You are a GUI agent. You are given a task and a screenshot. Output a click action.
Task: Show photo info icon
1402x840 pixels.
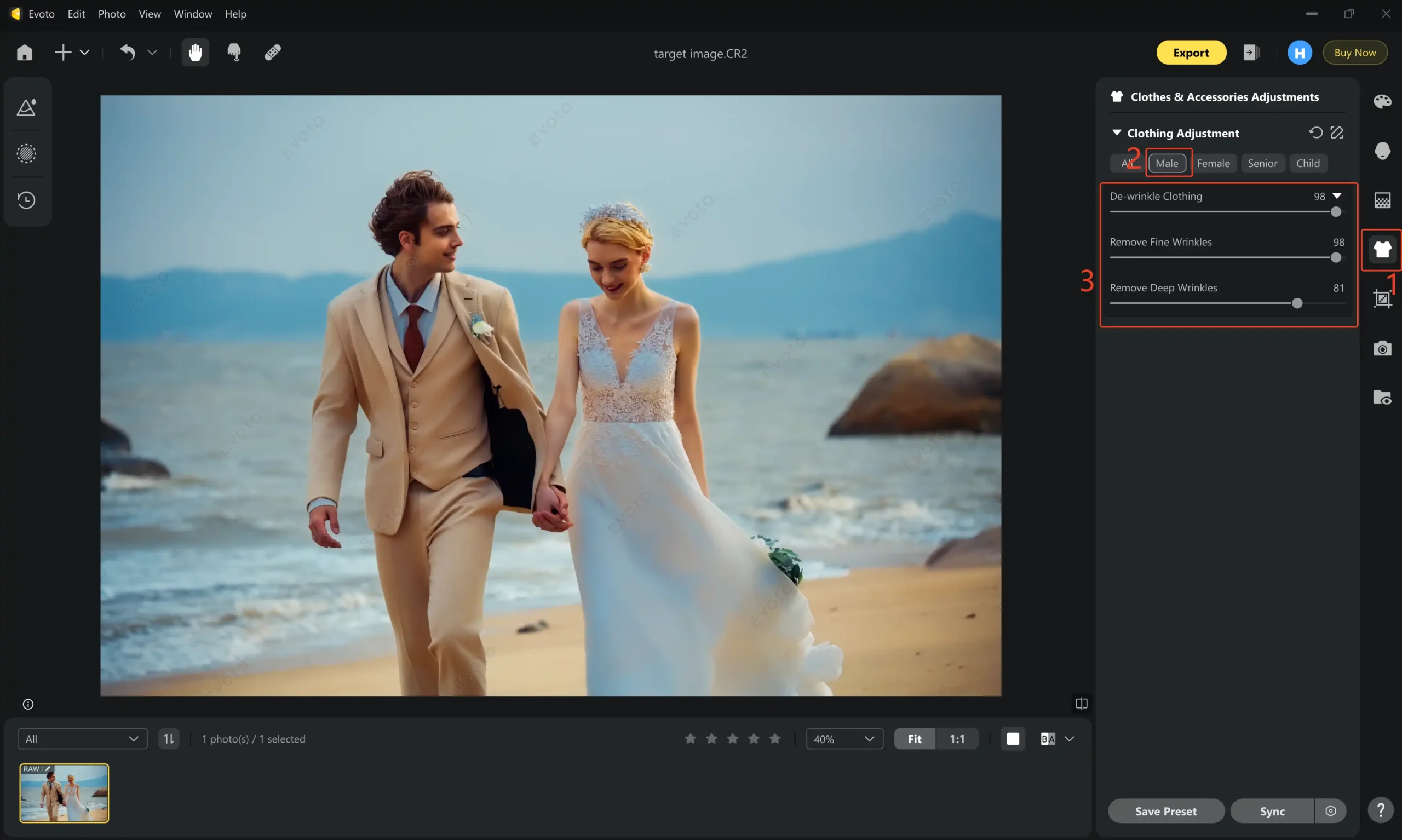point(28,704)
